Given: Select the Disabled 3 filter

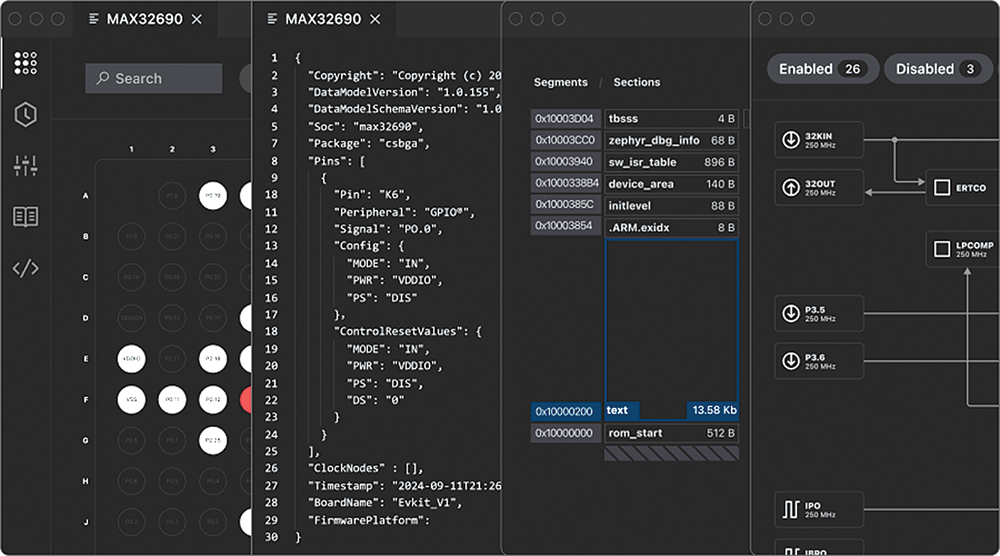Looking at the screenshot, I should point(938,69).
